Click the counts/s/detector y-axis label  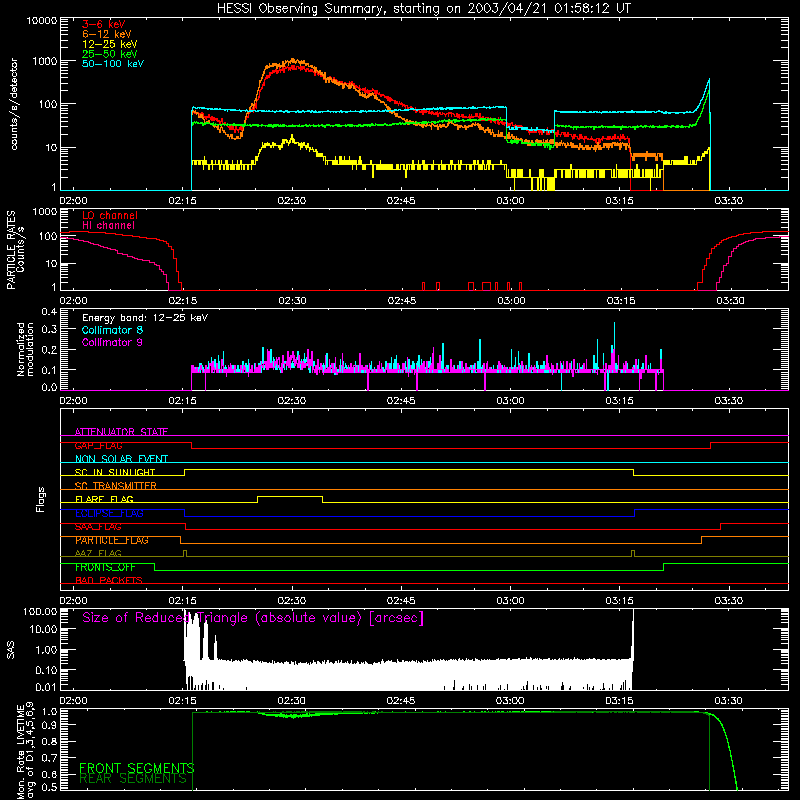pos(14,104)
